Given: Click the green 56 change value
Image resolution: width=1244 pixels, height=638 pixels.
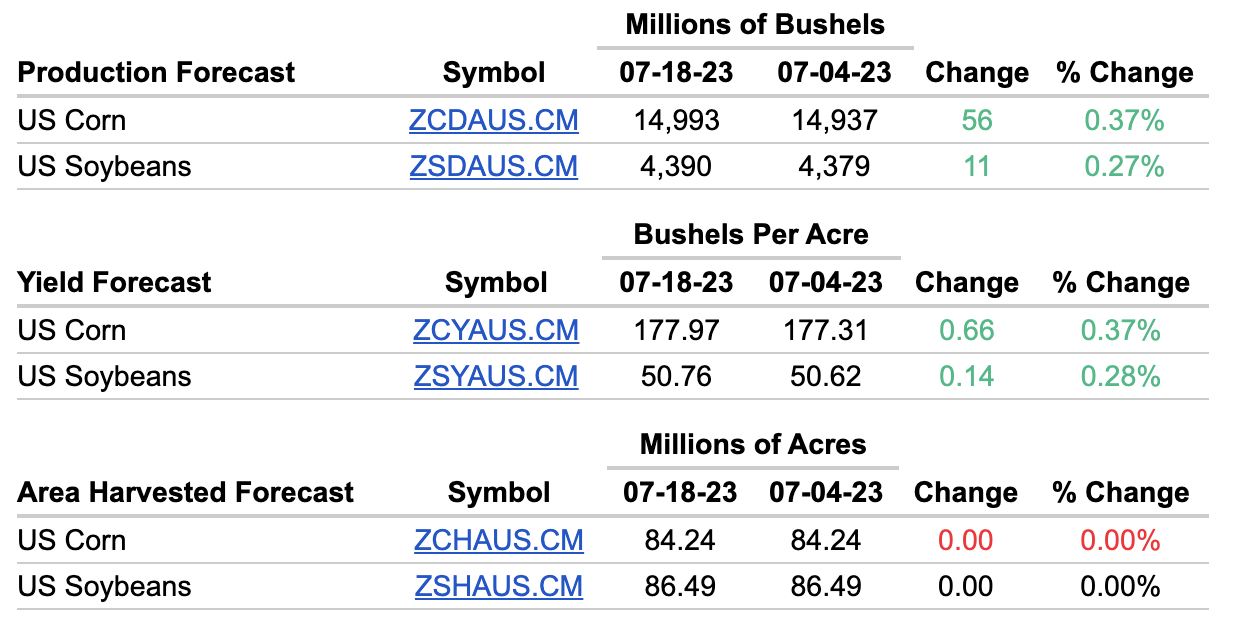Looking at the screenshot, I should coord(977,121).
